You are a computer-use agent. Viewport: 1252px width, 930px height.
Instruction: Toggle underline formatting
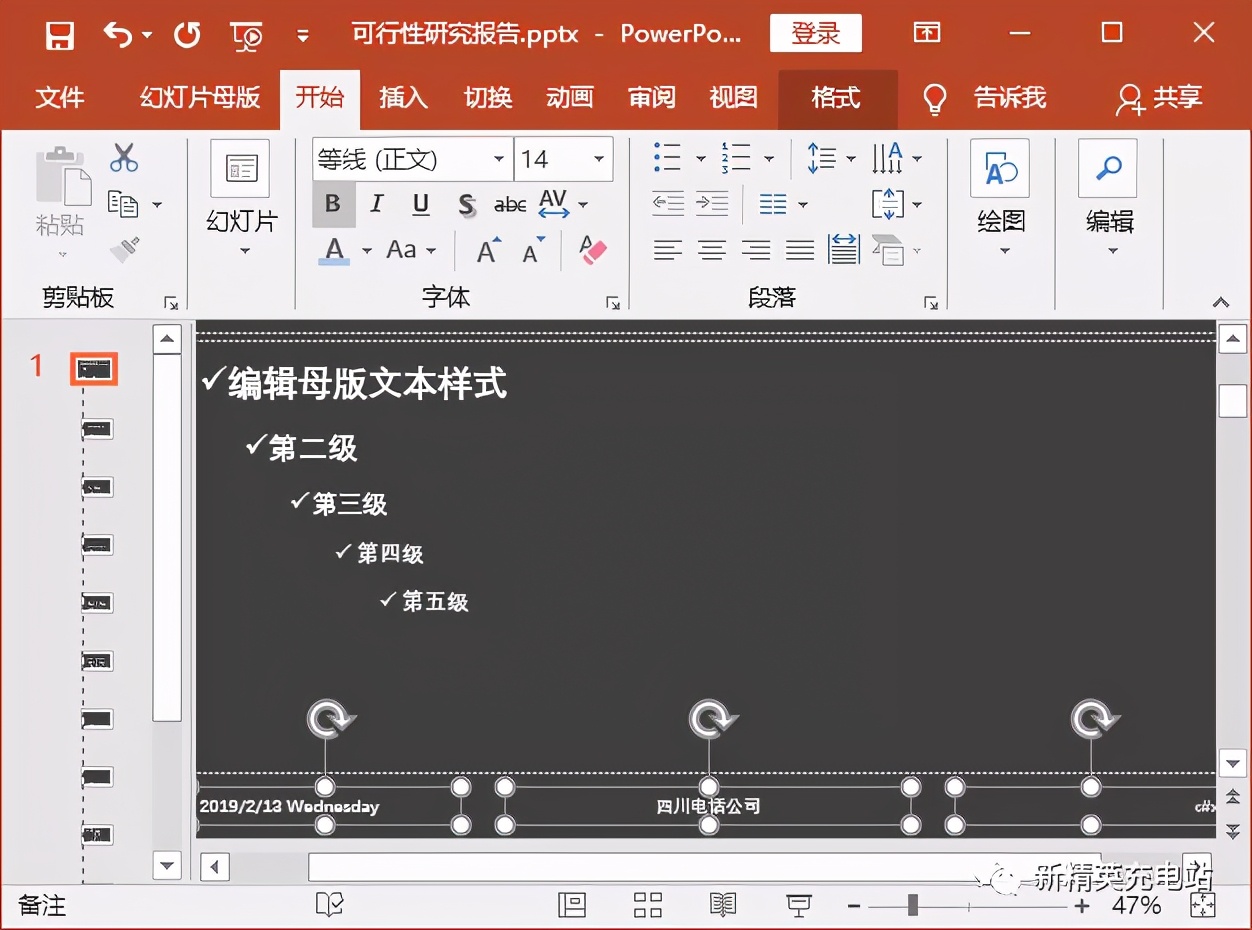[420, 204]
